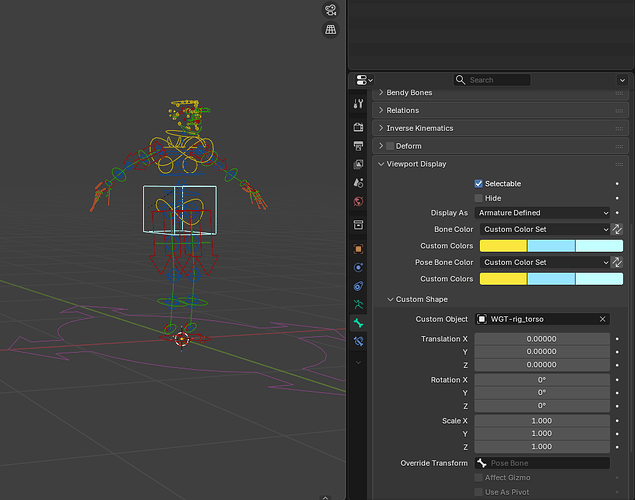This screenshot has height=500, width=635.
Task: Open the Bone properties tab
Action: coord(358,323)
